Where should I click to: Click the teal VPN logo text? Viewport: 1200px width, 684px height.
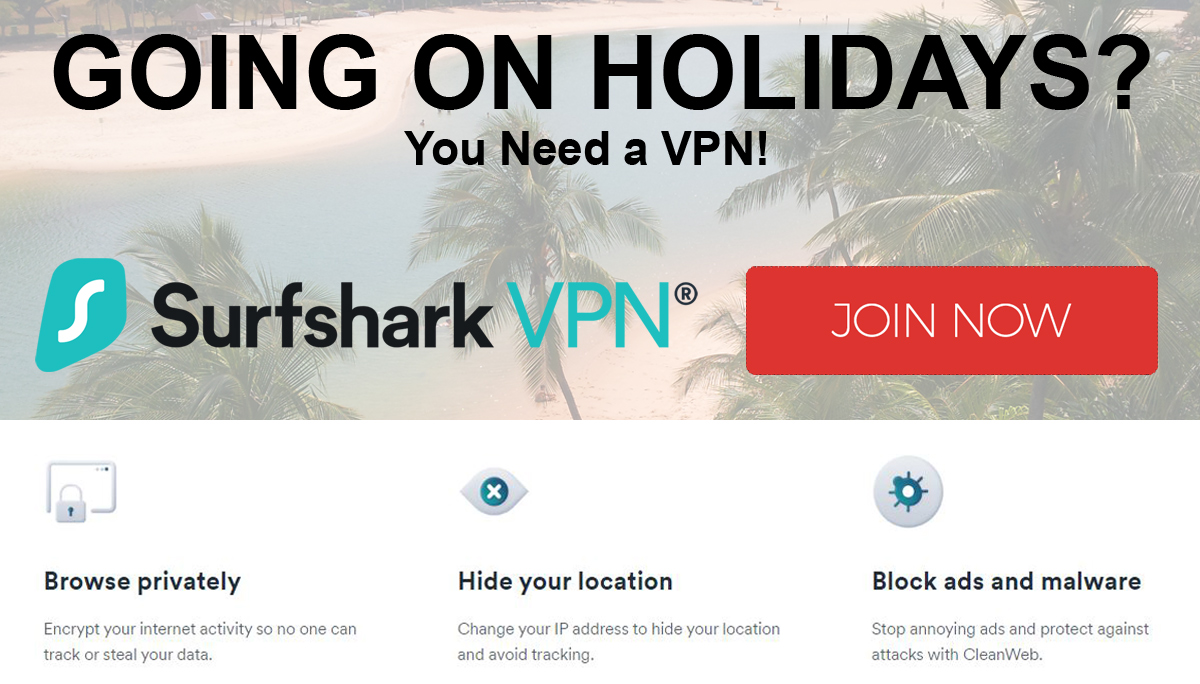[x=589, y=312]
